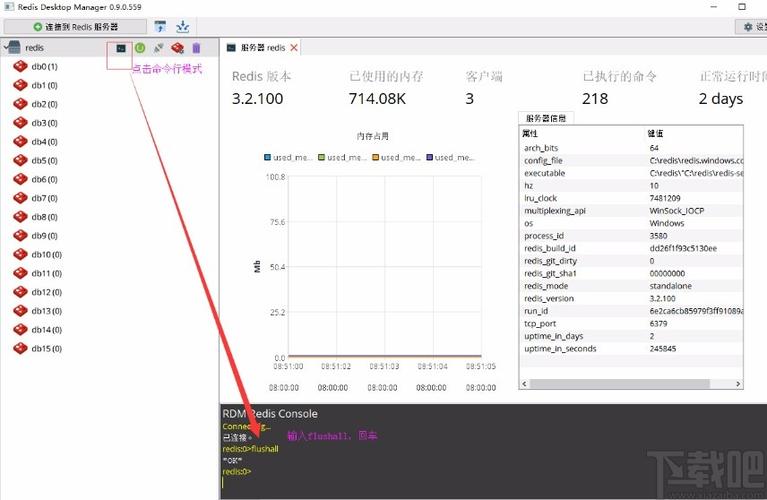Click the import connections icon
This screenshot has height=500, width=767.
(160, 26)
